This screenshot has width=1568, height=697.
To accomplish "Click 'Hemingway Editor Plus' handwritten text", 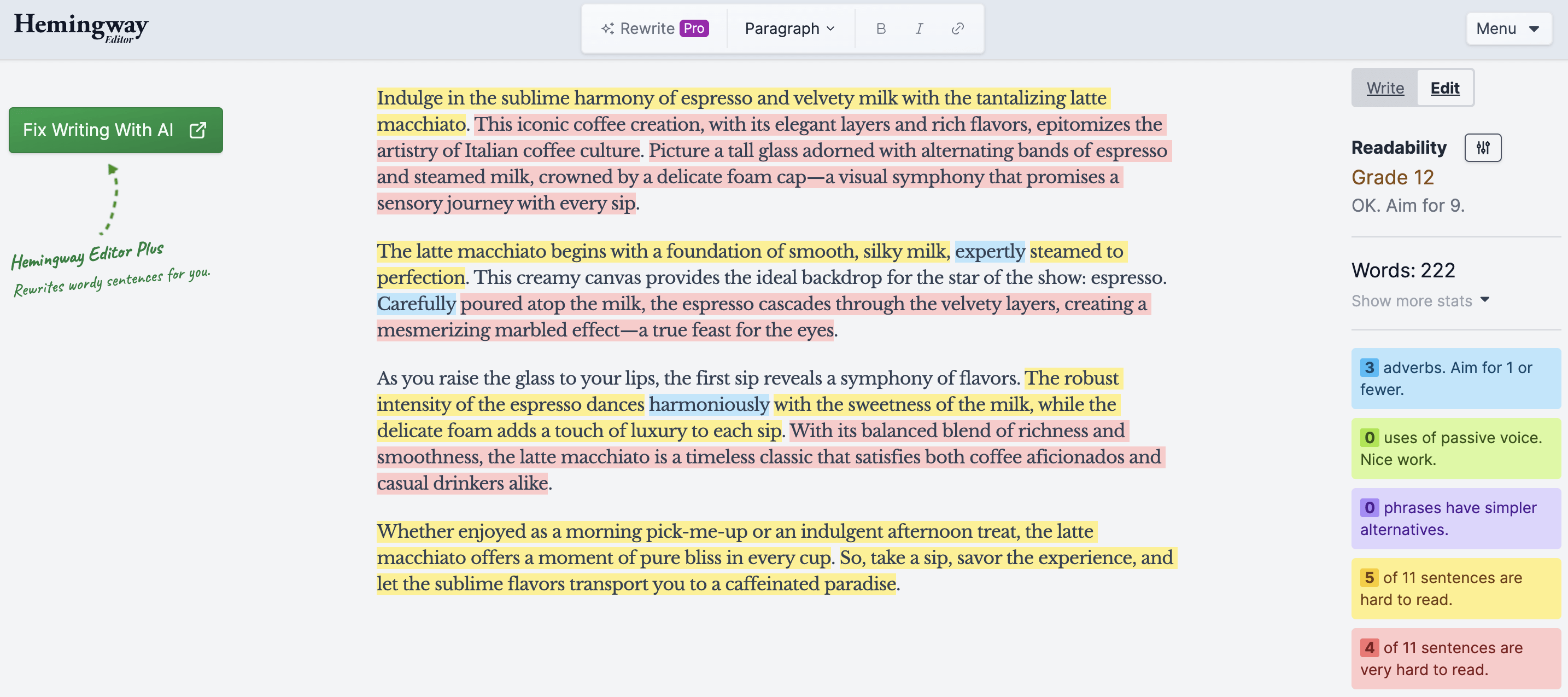I will coord(87,255).
